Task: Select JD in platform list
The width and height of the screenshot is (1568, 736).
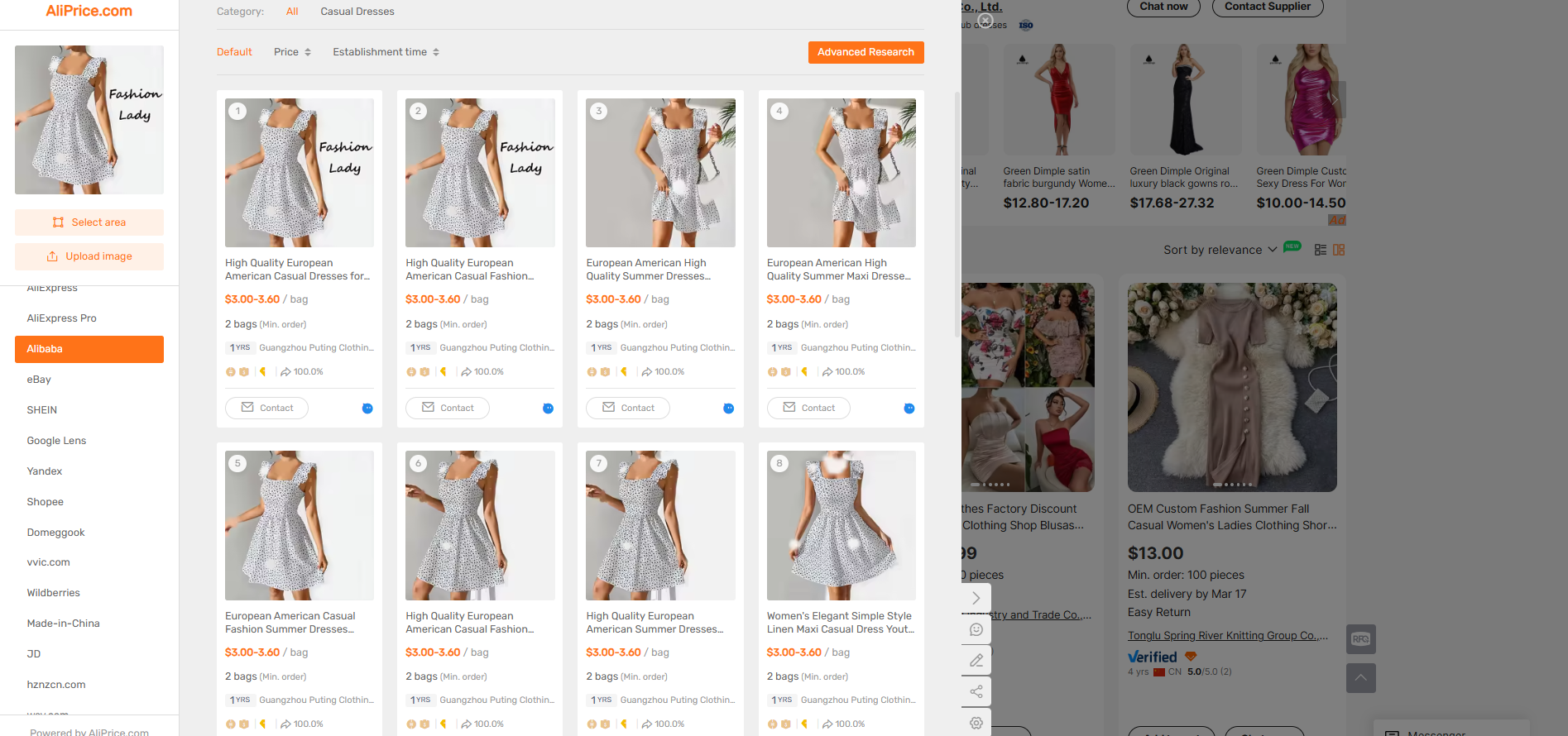Action: pyautogui.click(x=89, y=654)
